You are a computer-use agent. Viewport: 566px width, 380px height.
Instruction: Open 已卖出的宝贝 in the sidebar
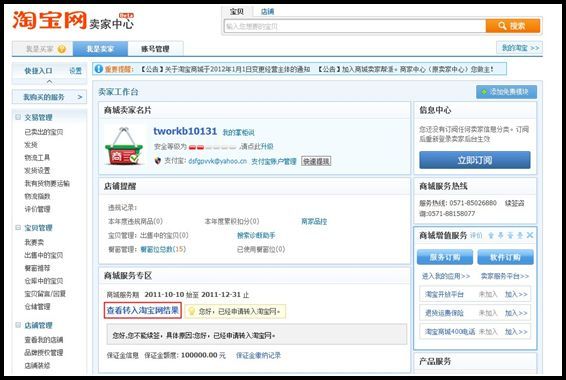click(44, 132)
